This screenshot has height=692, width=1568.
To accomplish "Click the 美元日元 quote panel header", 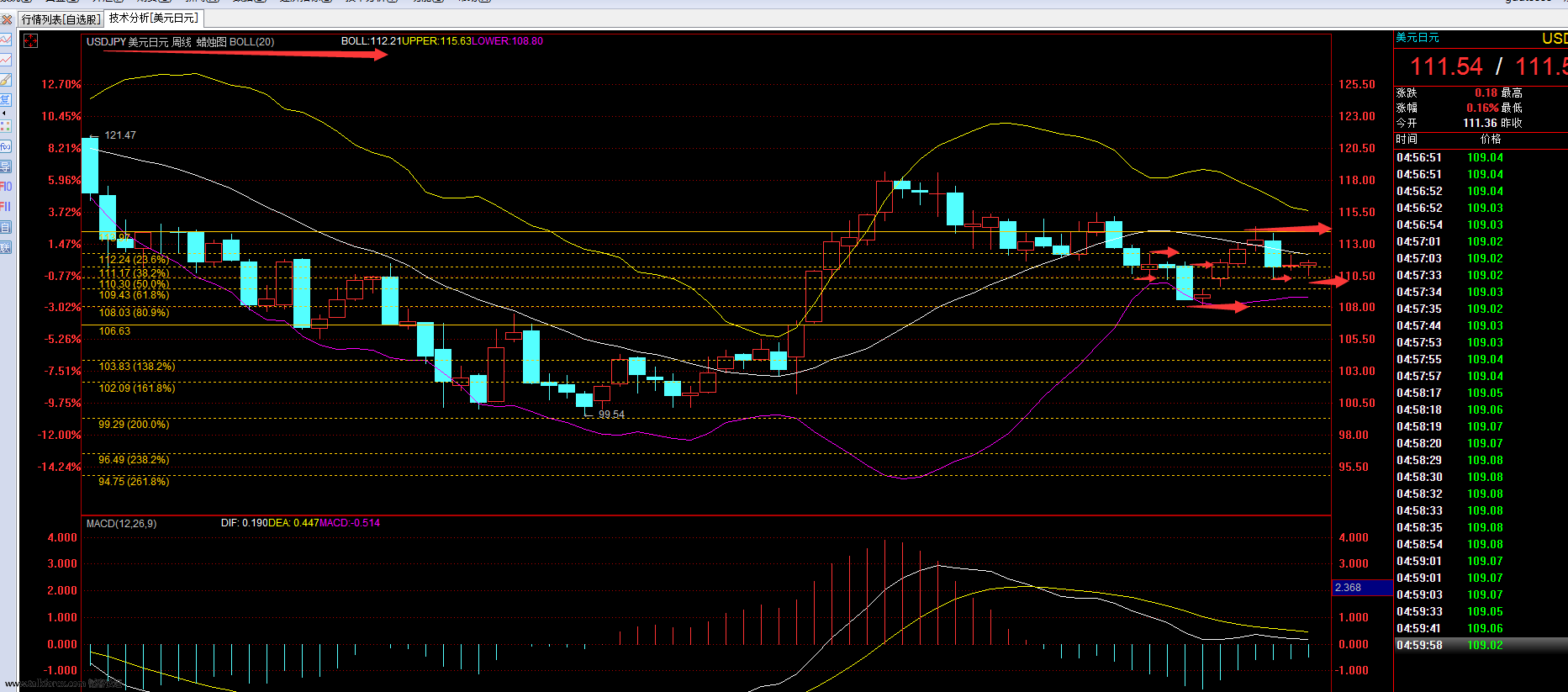I will click(x=1418, y=38).
